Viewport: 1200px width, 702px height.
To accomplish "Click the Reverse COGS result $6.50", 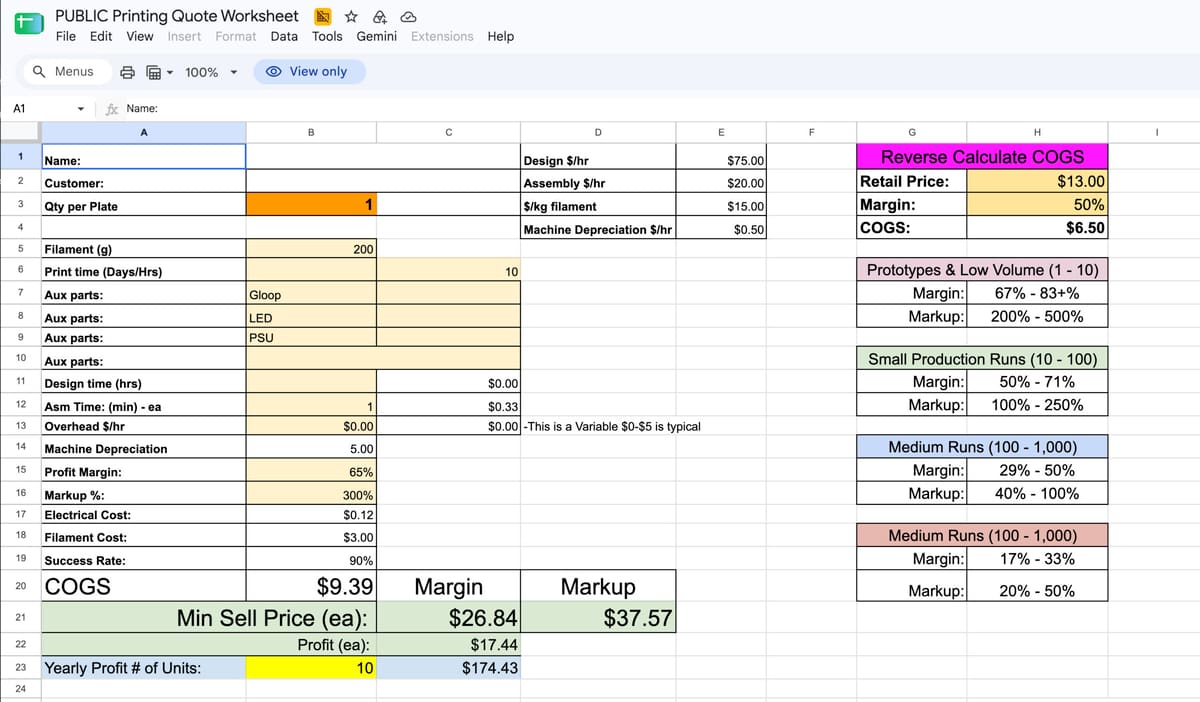I will click(x=1037, y=227).
